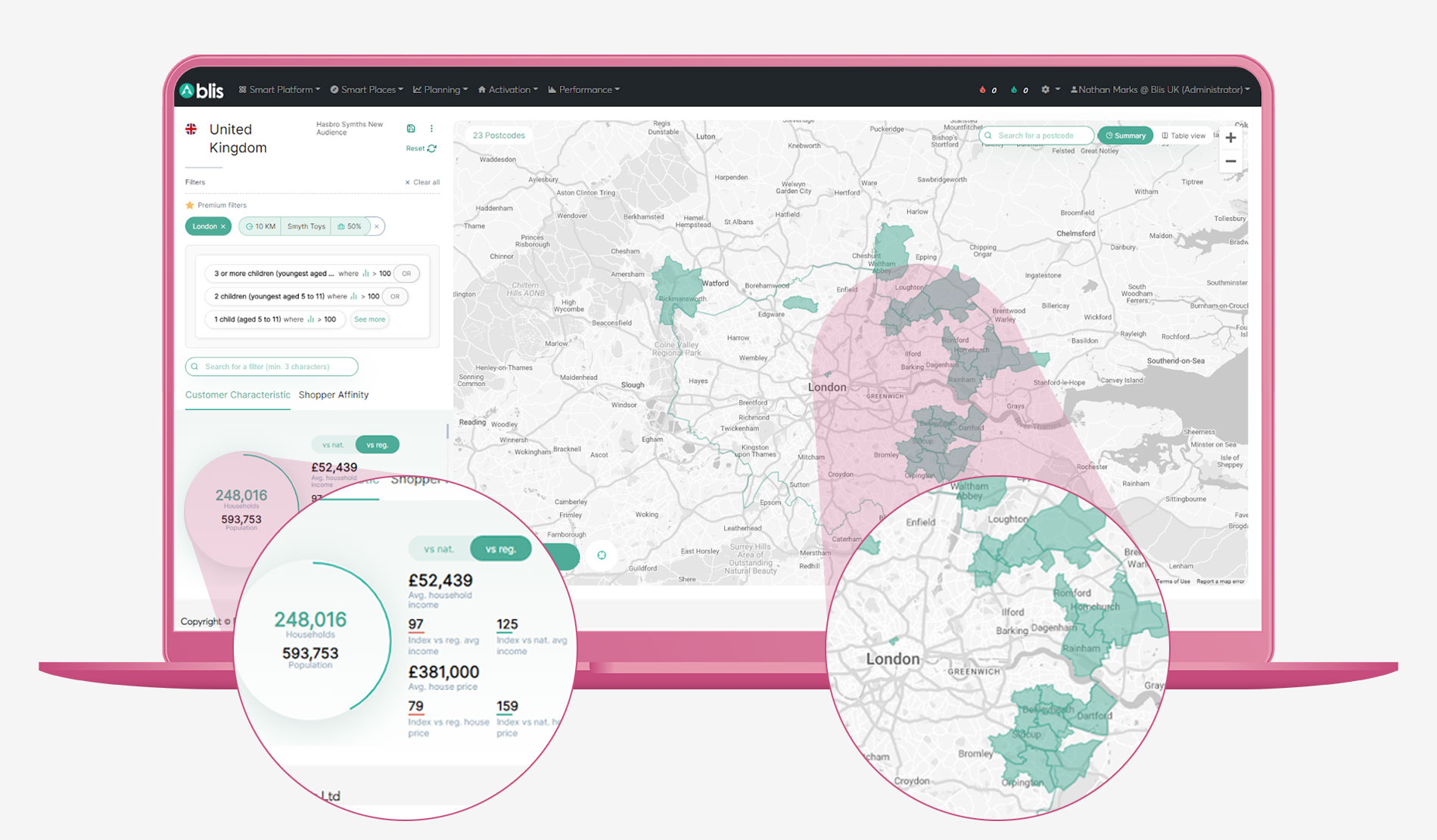Click the index bar icon on the 1 child filter
The image size is (1437, 840).
pos(310,319)
